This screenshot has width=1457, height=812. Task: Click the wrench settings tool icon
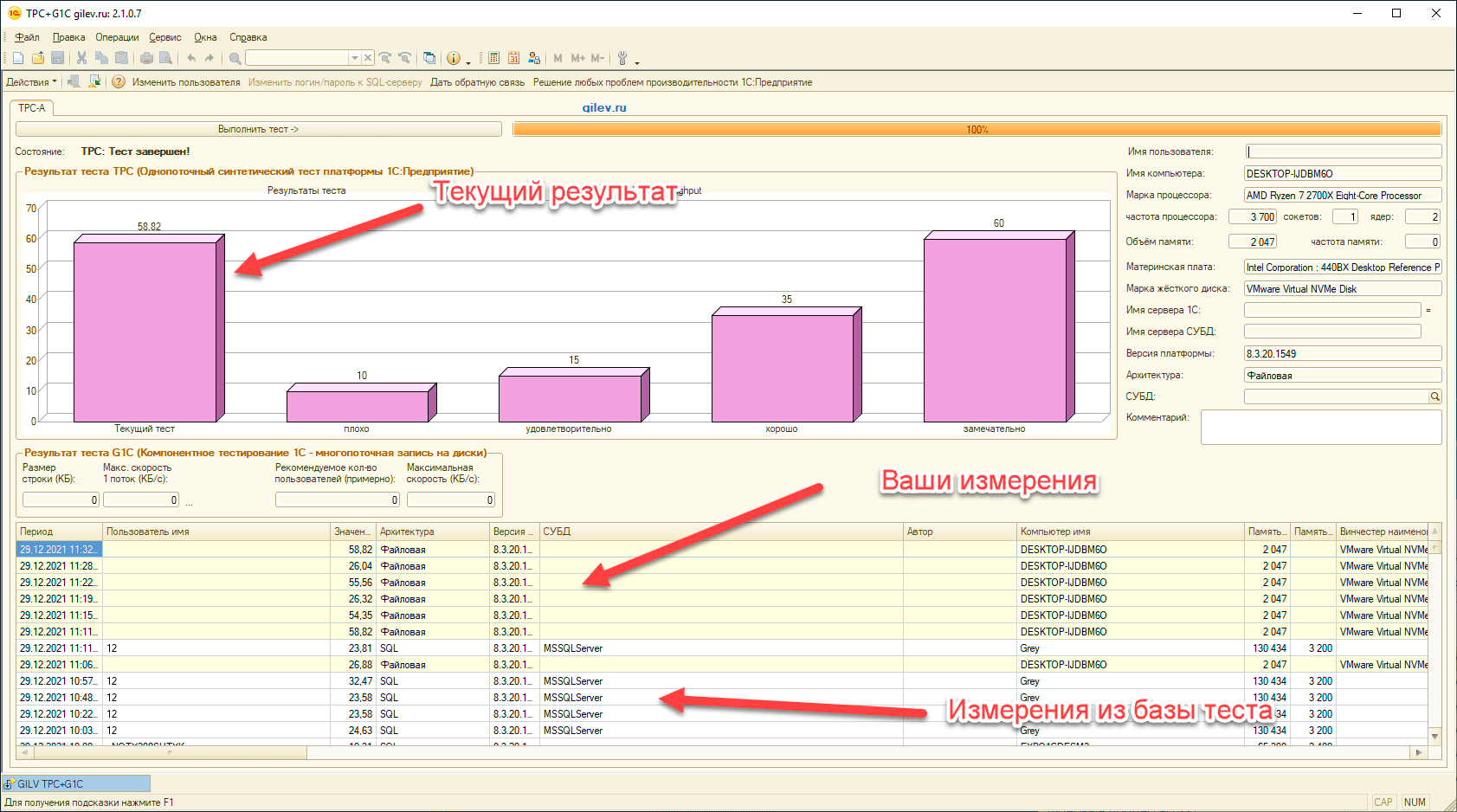point(622,58)
